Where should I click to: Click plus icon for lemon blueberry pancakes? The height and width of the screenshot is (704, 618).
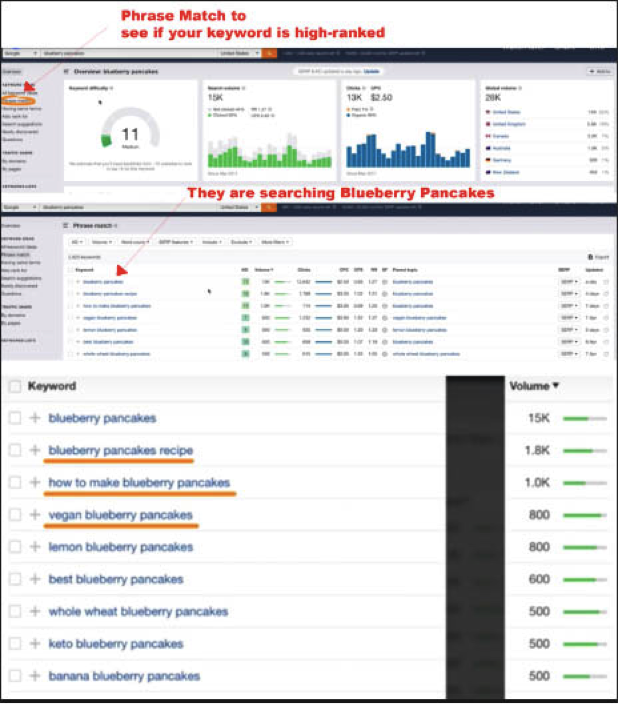coord(35,547)
